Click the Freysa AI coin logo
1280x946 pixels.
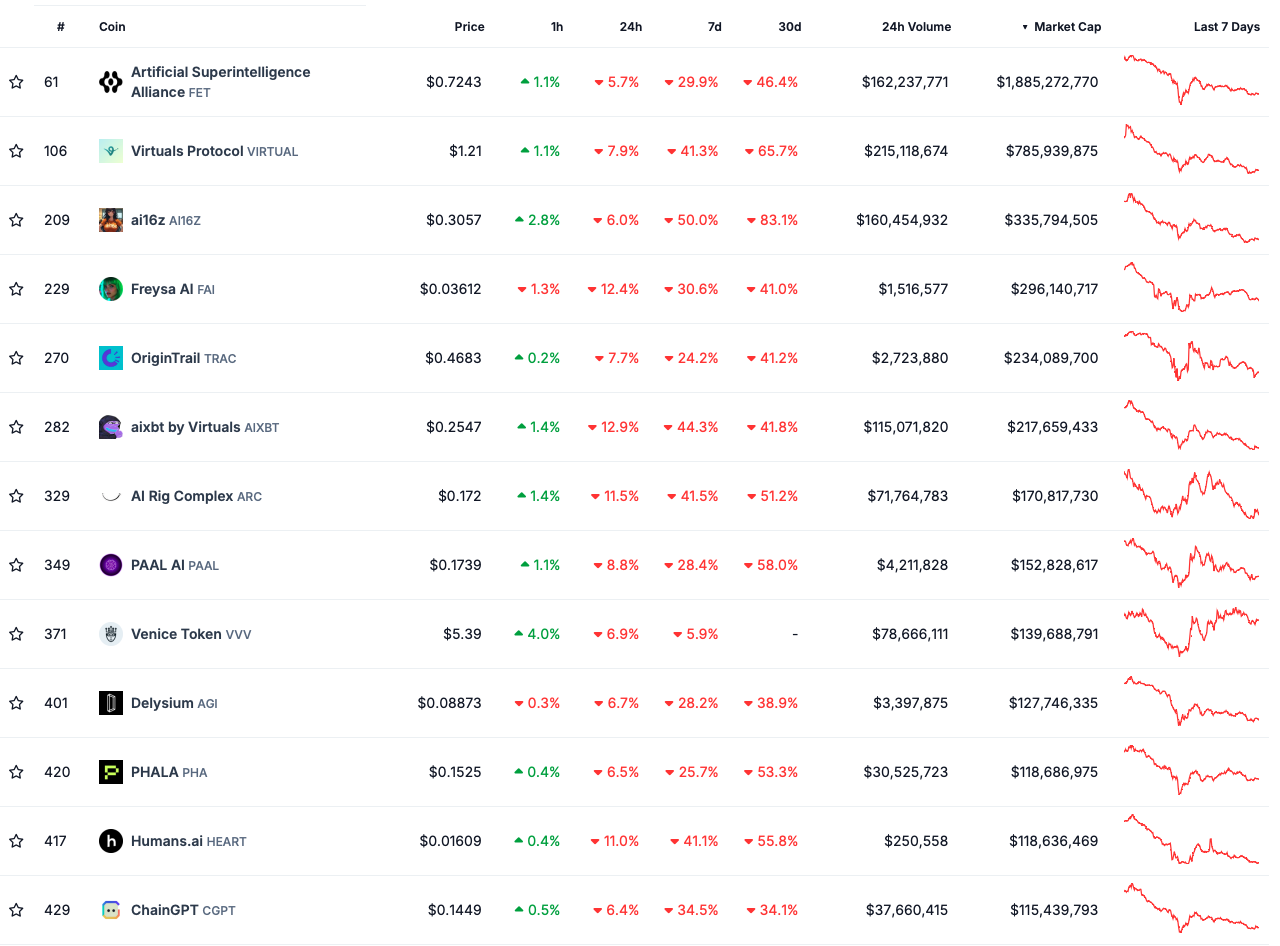[111, 289]
